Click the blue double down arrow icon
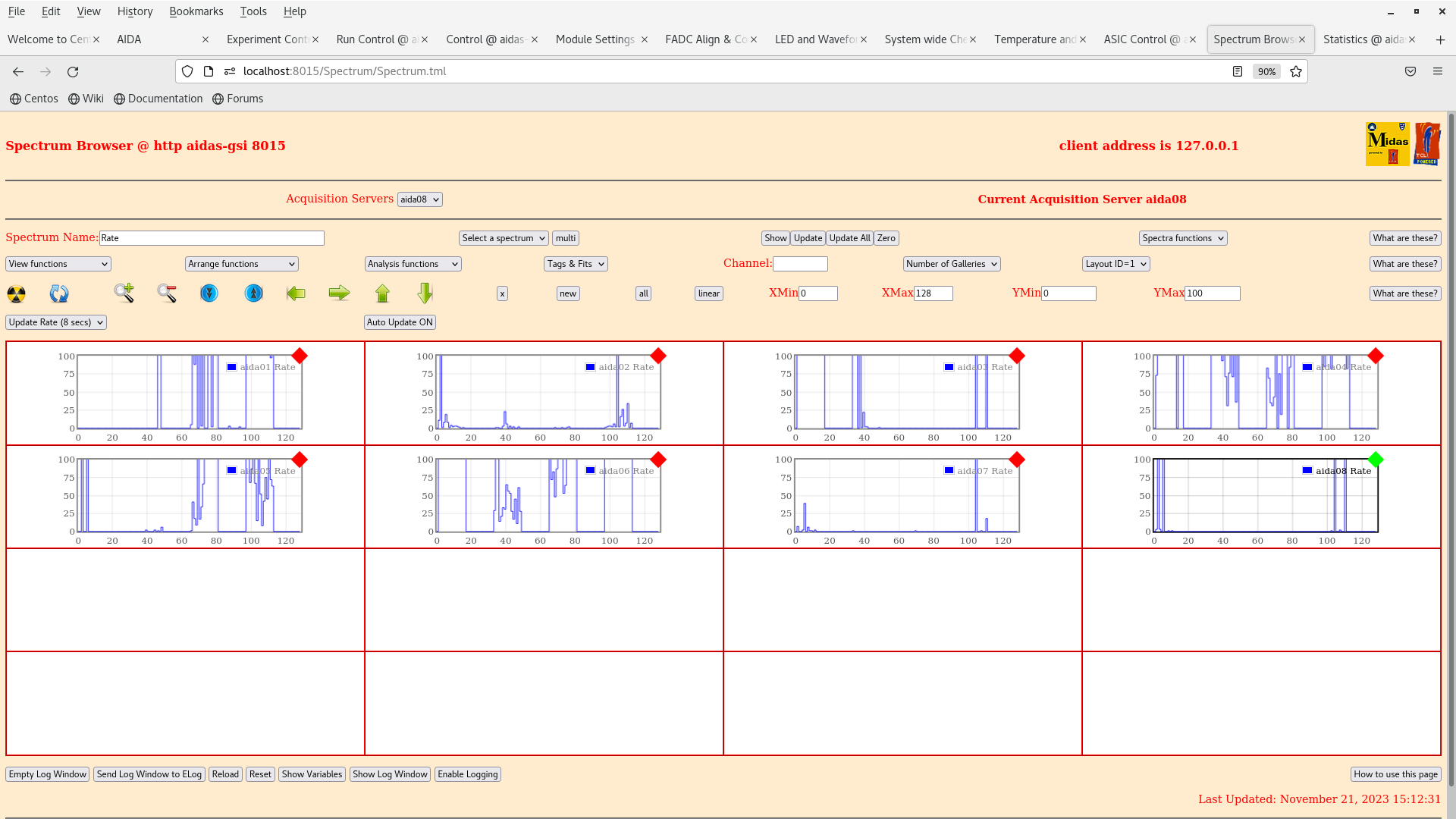The image size is (1456, 819). (209, 293)
